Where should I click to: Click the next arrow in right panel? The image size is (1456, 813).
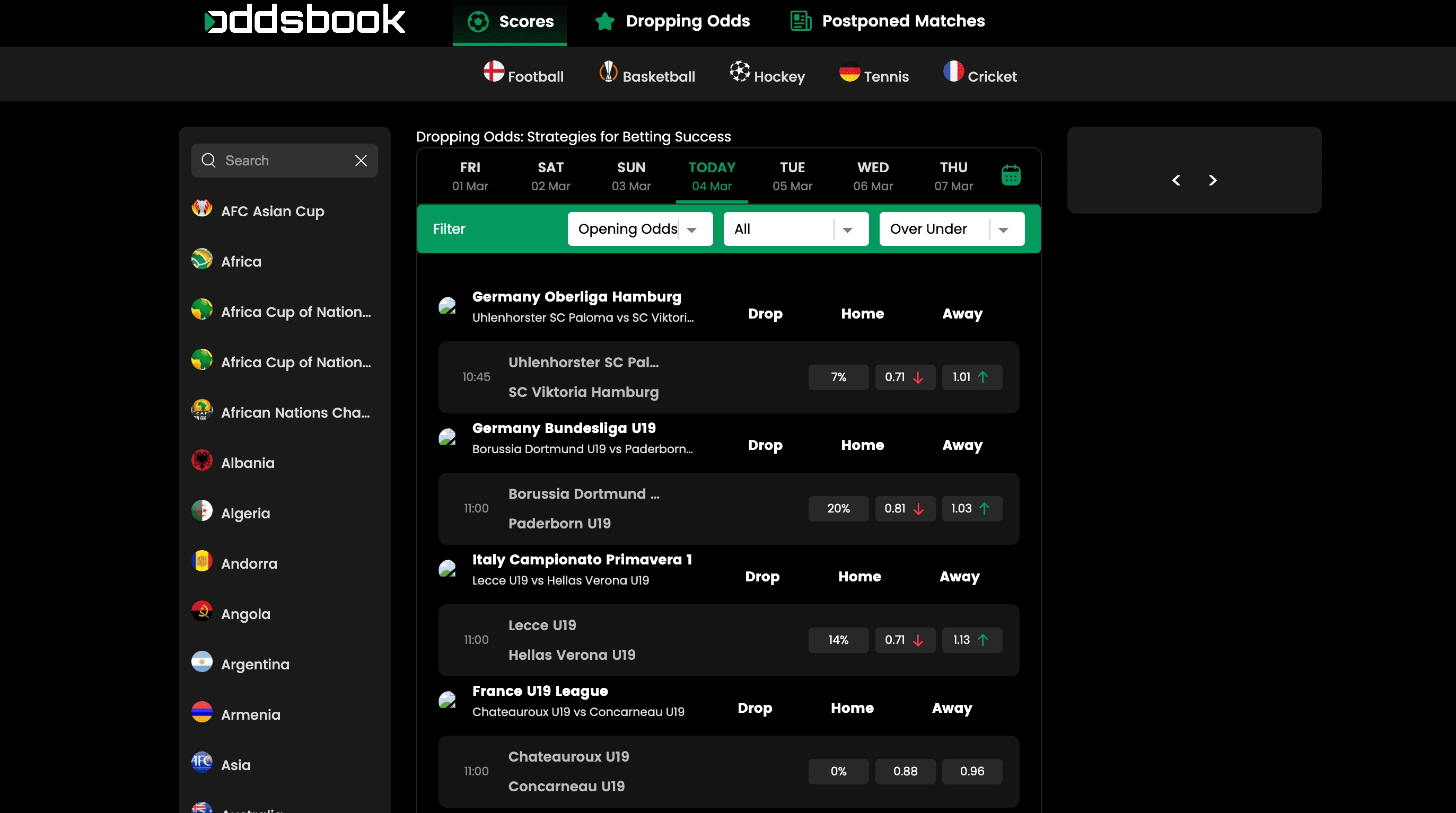click(1213, 180)
